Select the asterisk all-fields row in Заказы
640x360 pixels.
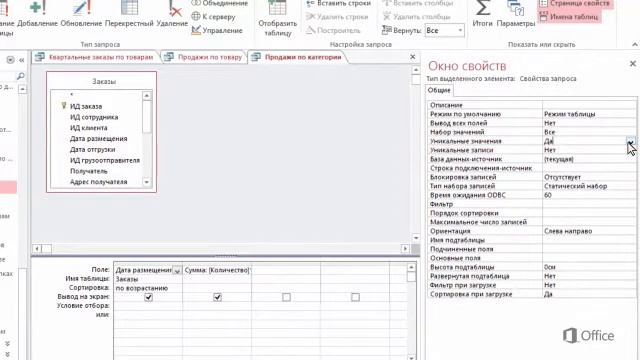click(72, 95)
